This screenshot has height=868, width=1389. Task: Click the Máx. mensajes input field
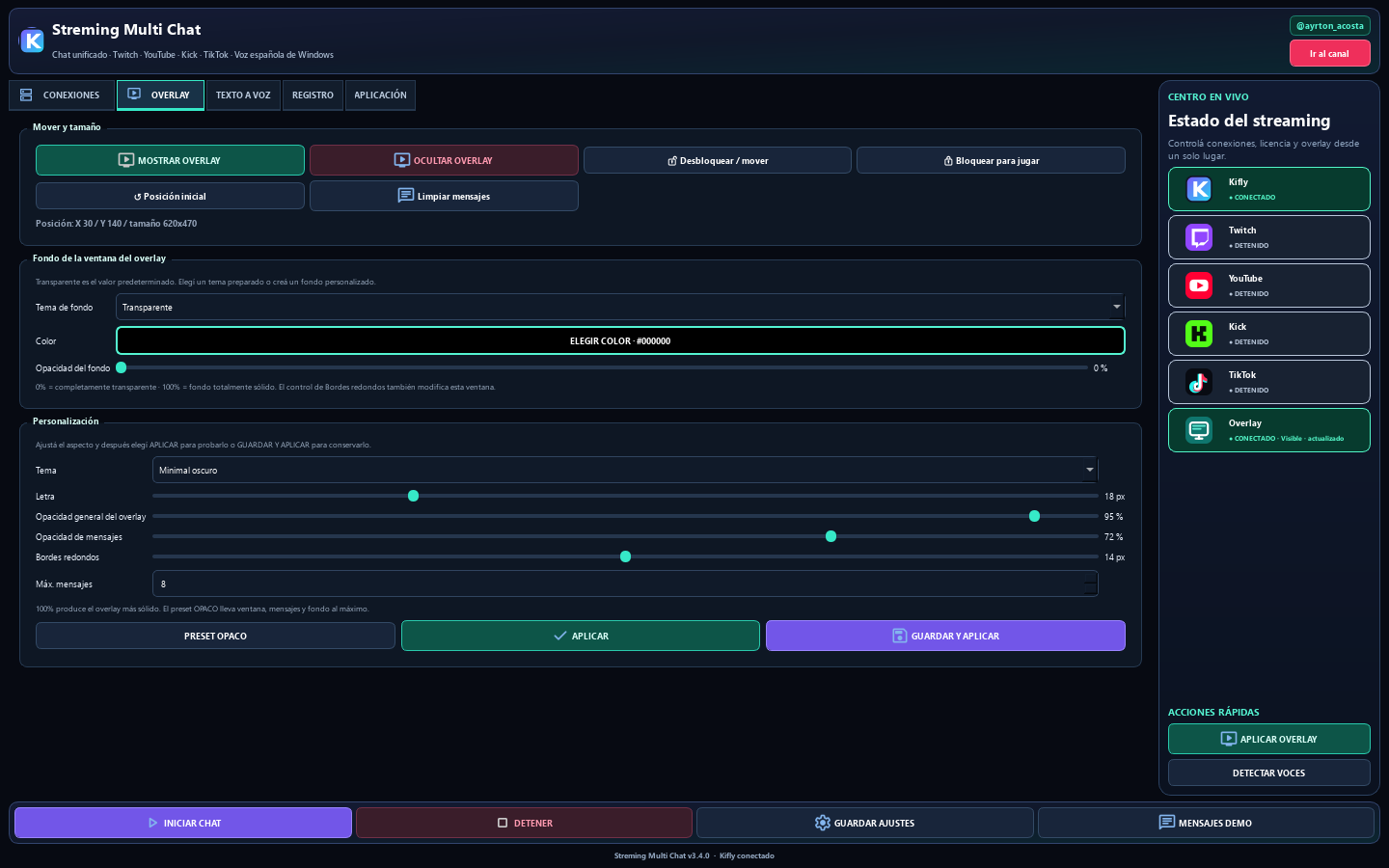point(625,583)
